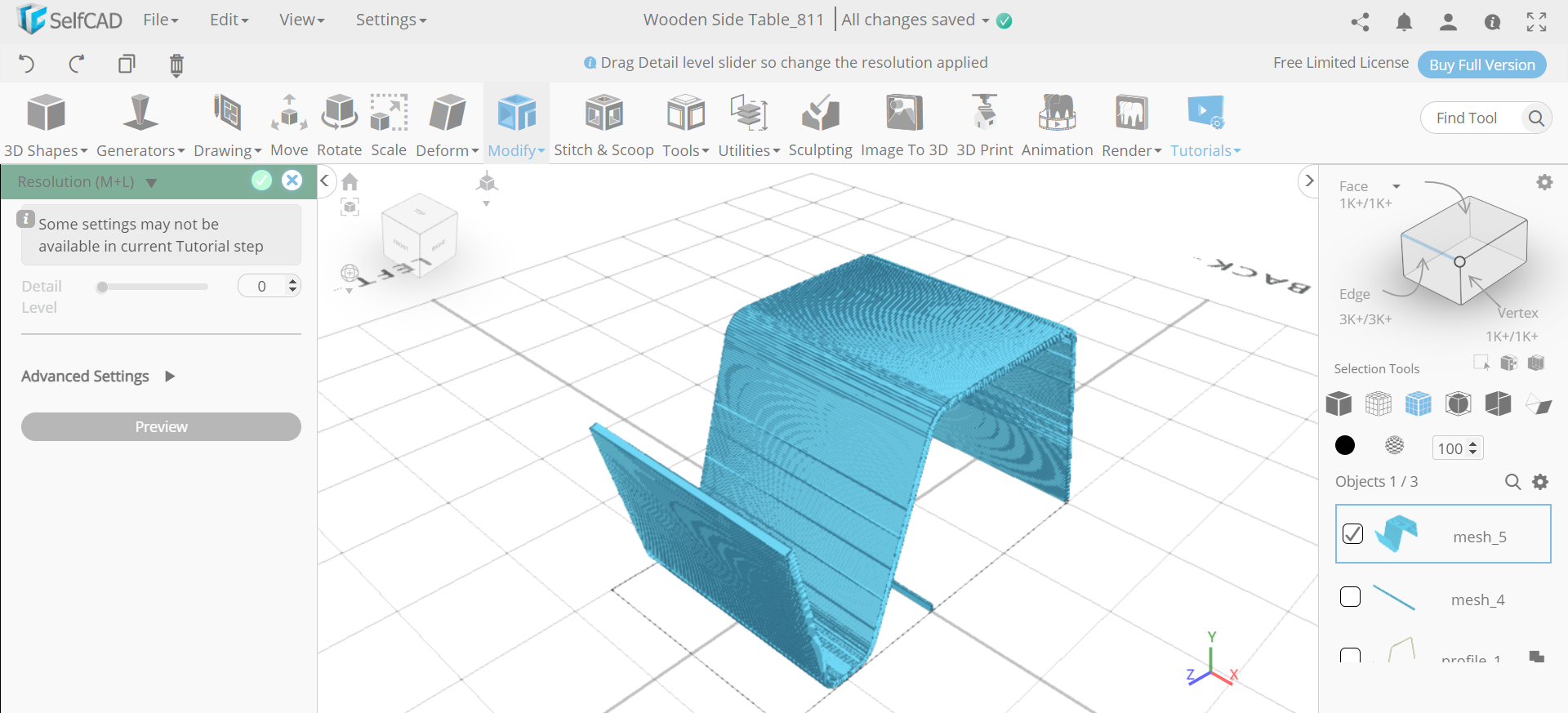Click the Find Tool search field
This screenshot has width=1568, height=713.
[x=1486, y=118]
